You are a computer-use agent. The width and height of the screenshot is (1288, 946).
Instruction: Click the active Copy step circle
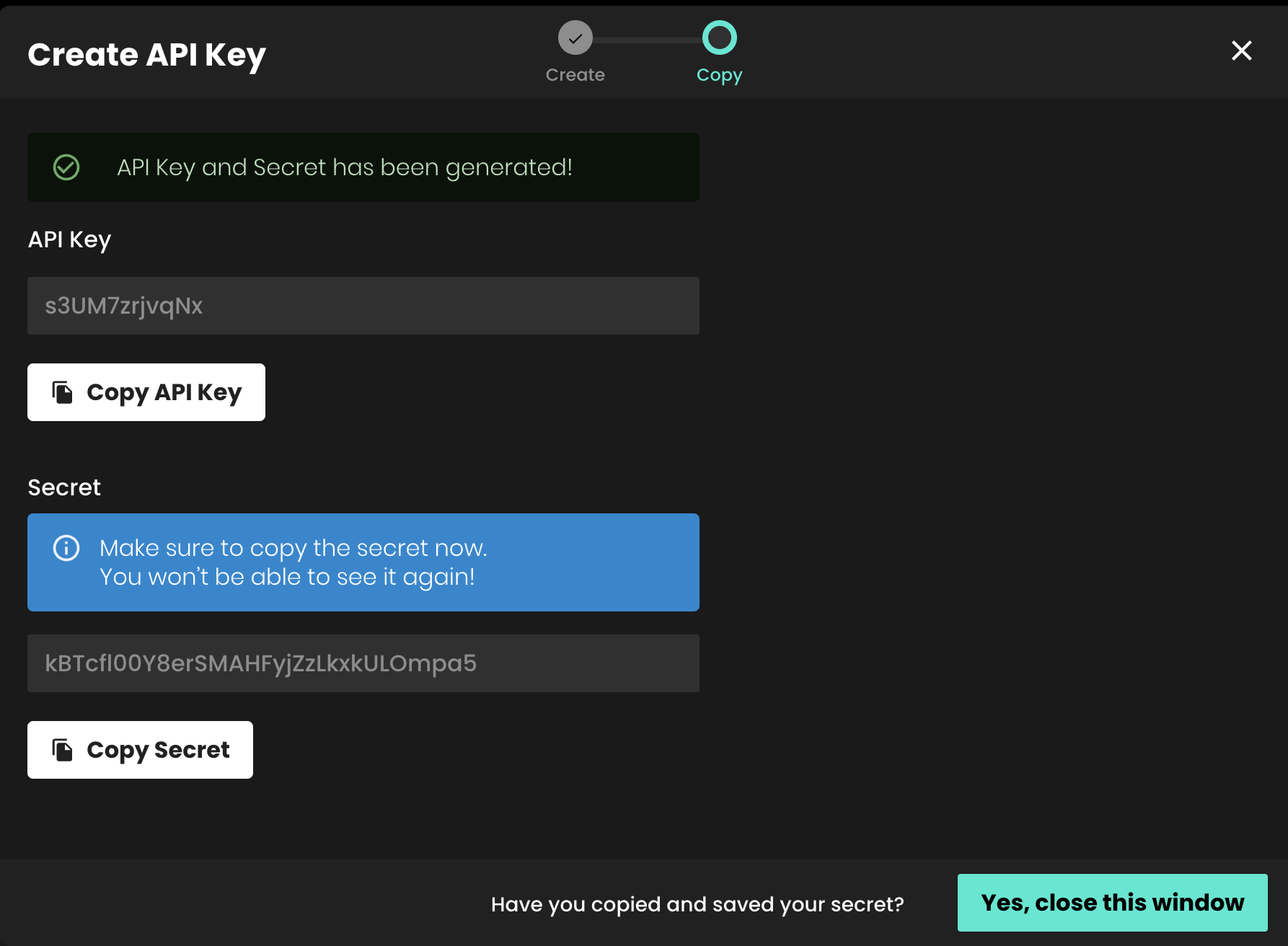tap(720, 37)
